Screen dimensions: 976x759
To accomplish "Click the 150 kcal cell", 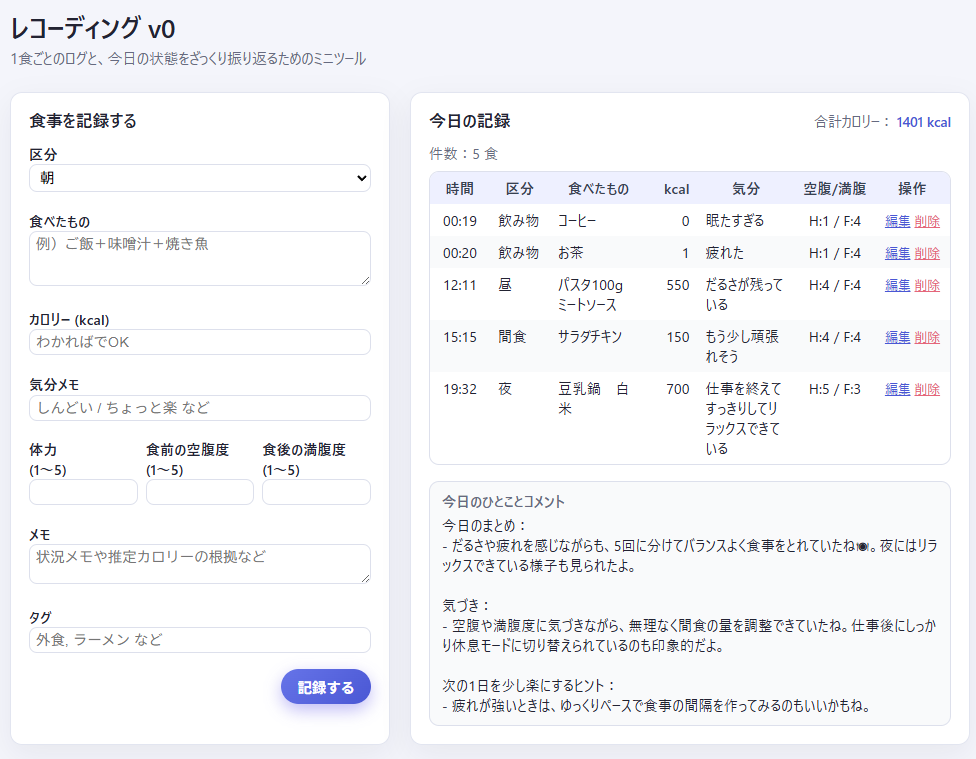I will [x=678, y=337].
